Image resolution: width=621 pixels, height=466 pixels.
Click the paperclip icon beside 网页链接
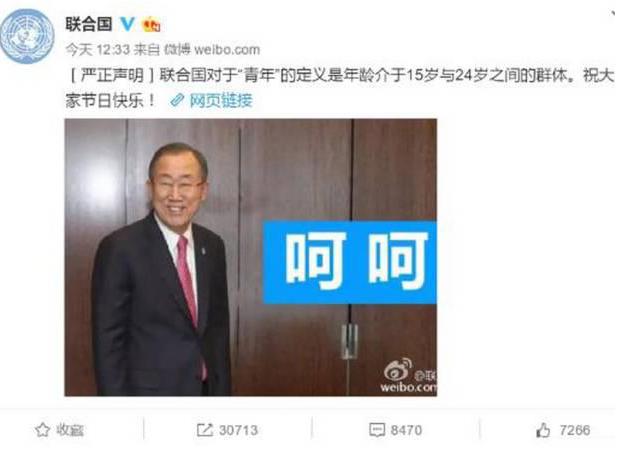pyautogui.click(x=177, y=101)
